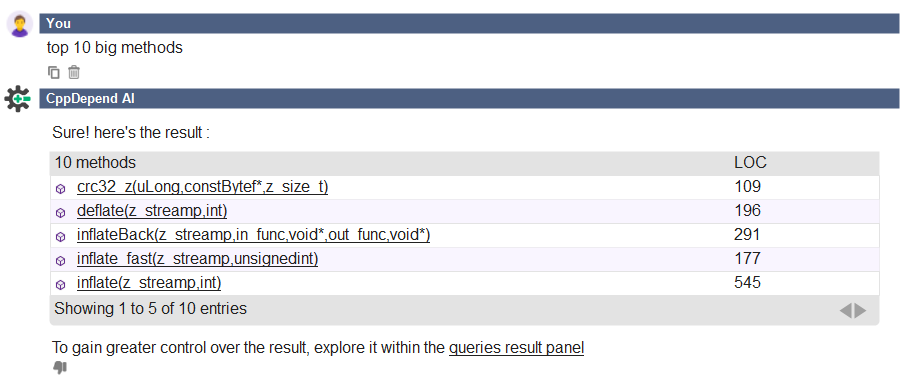904x388 pixels.
Task: Click the thumbs down feedback icon
Action: pos(60,367)
